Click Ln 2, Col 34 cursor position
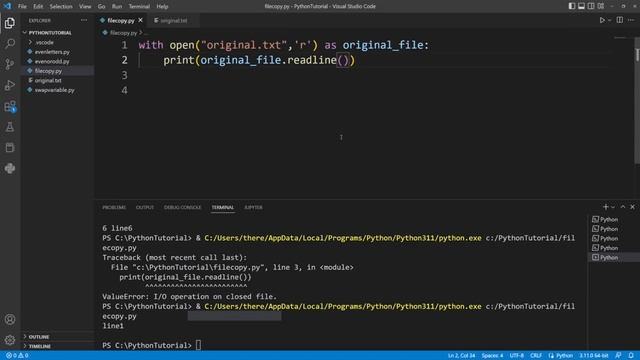The width and height of the screenshot is (640, 360). coord(461,356)
